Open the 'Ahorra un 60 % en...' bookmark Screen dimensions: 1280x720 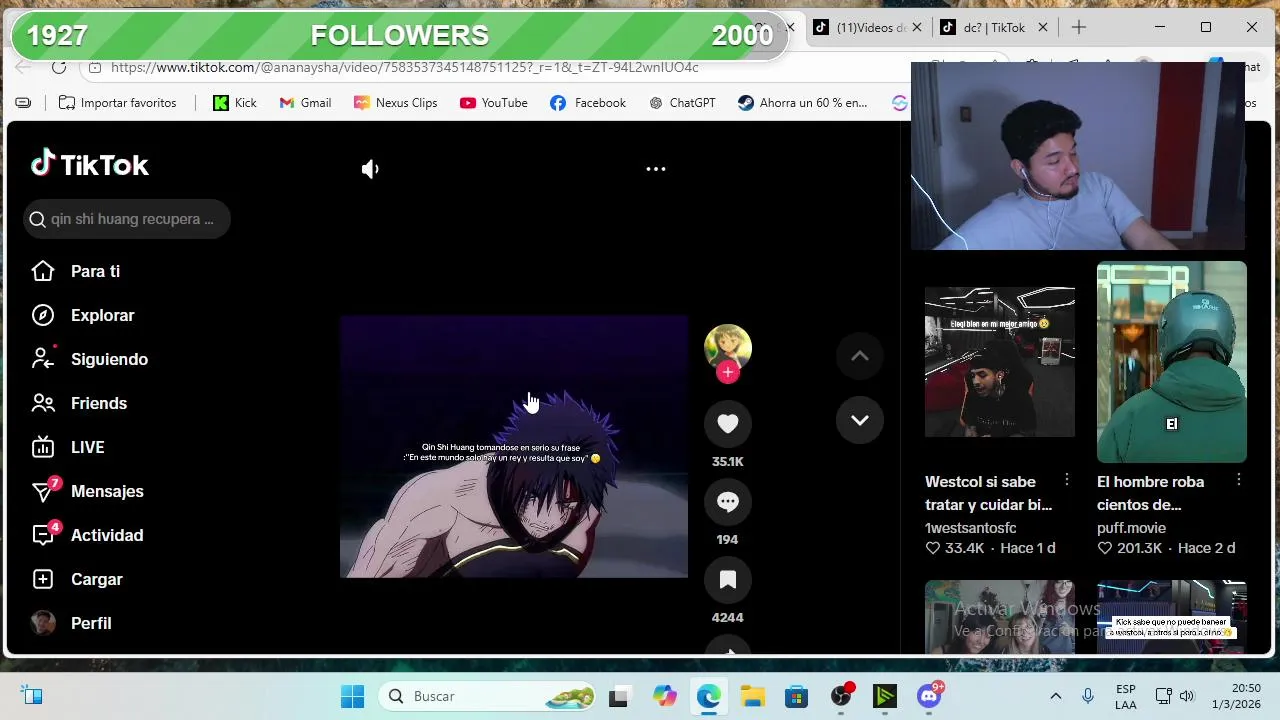pyautogui.click(x=803, y=103)
